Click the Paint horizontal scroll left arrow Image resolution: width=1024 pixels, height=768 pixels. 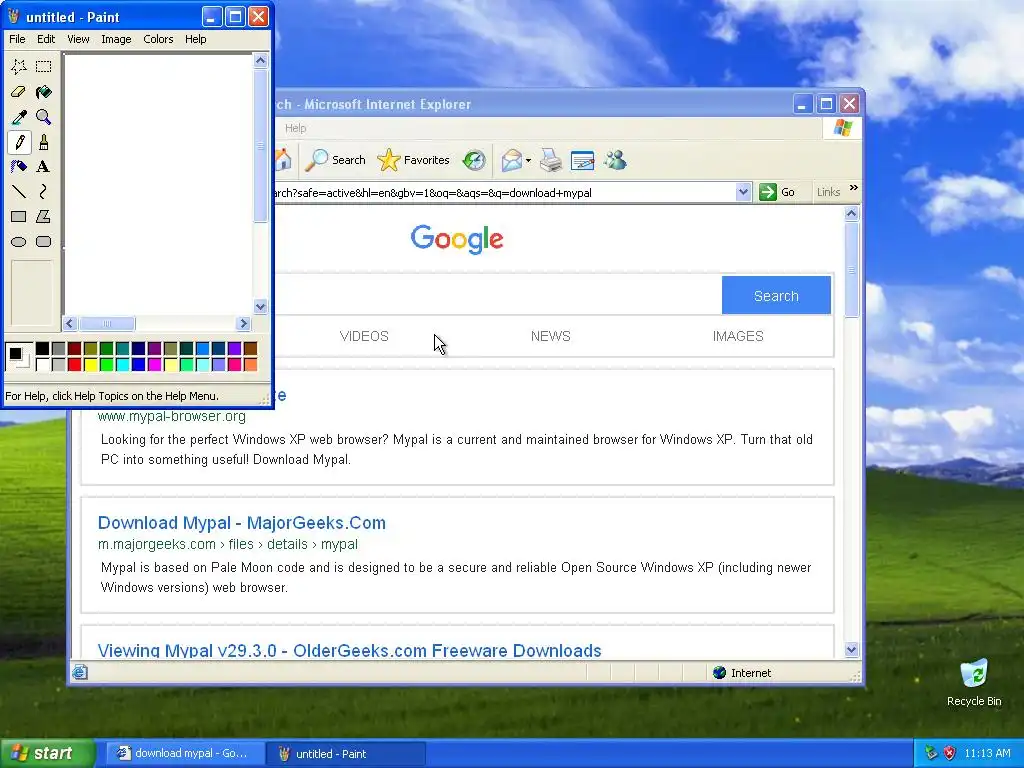71,323
